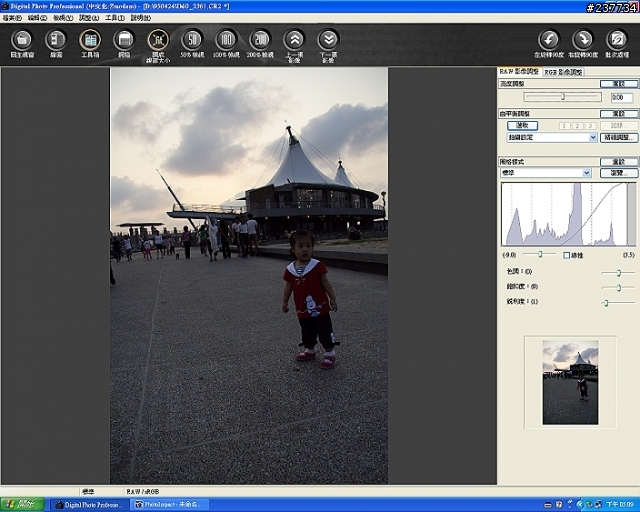Click the navigator thumbnail preview
The height and width of the screenshot is (512, 640).
[x=570, y=383]
